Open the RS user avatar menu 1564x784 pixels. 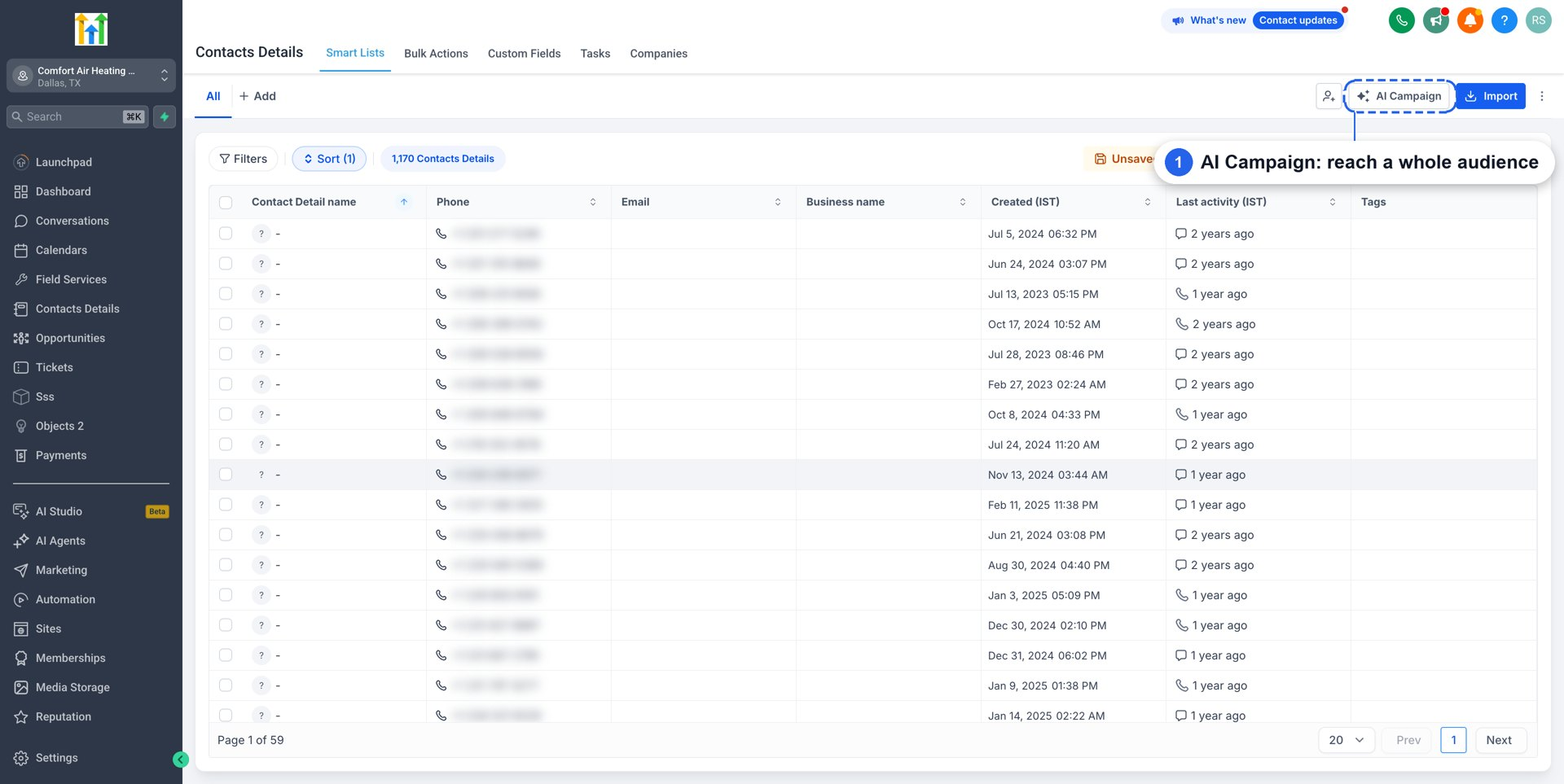[1538, 20]
